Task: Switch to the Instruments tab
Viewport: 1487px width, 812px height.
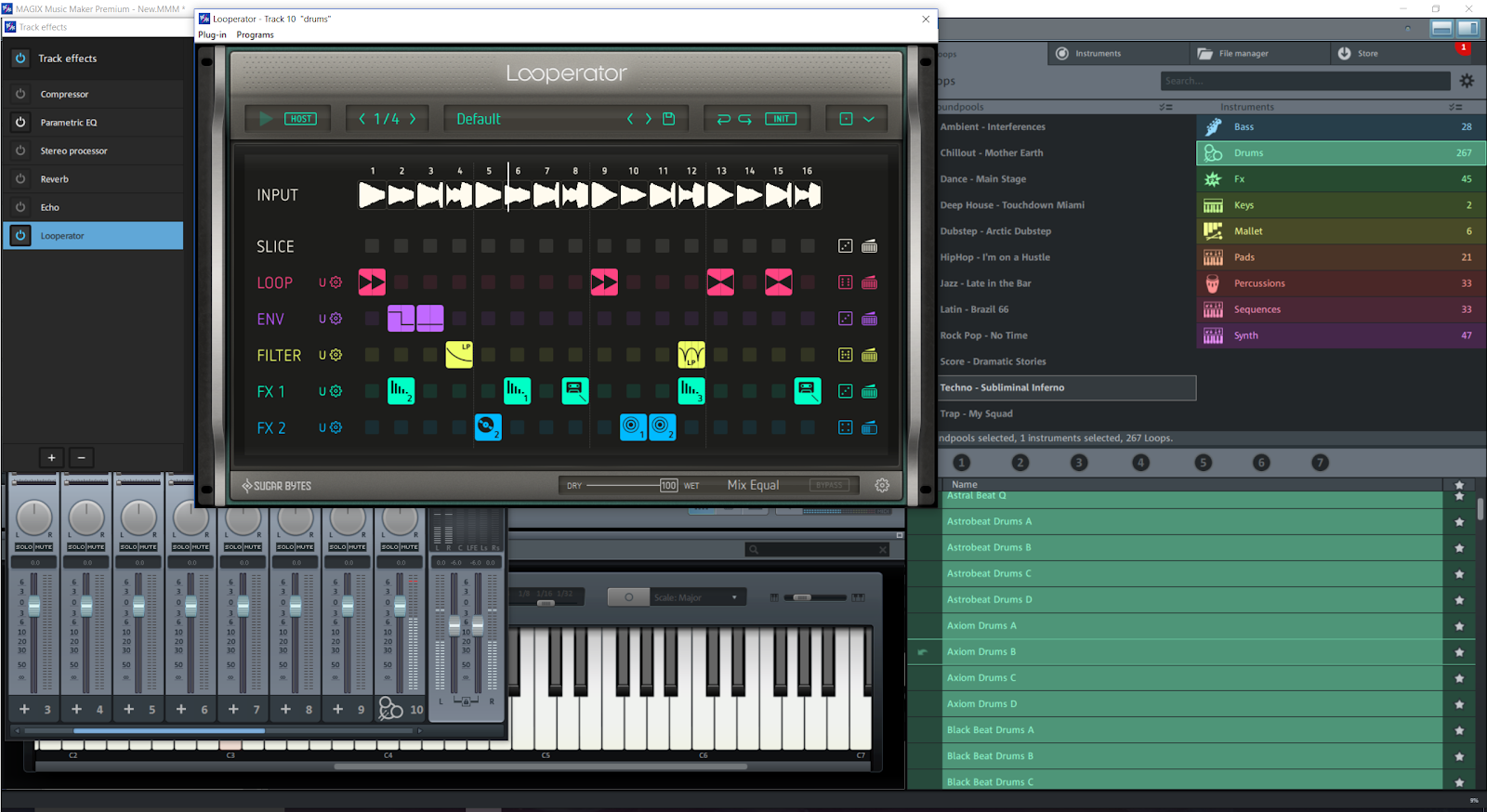Action: (x=1118, y=53)
